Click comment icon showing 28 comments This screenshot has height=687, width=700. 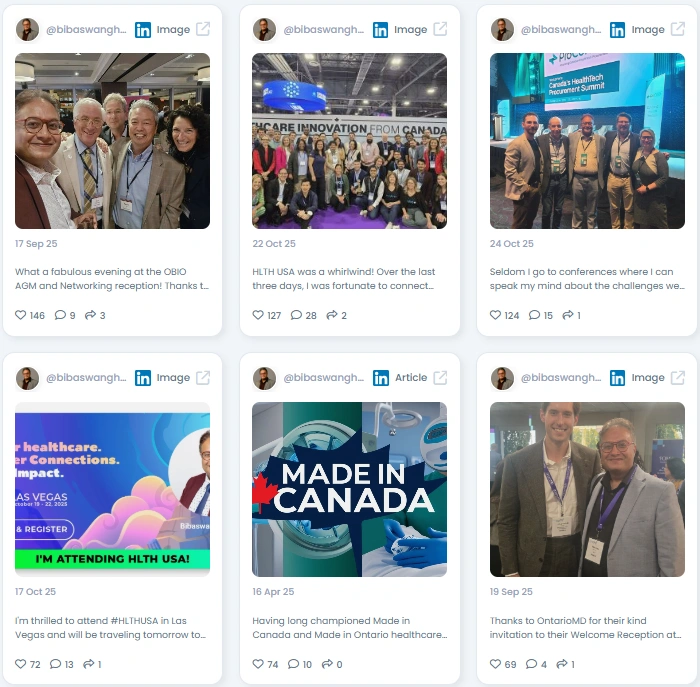296,315
